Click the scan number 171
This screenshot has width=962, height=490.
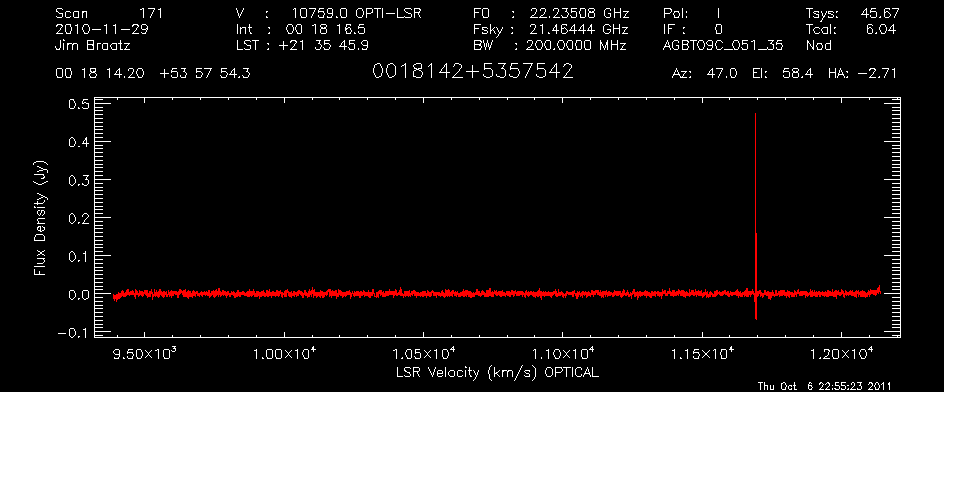pos(151,13)
